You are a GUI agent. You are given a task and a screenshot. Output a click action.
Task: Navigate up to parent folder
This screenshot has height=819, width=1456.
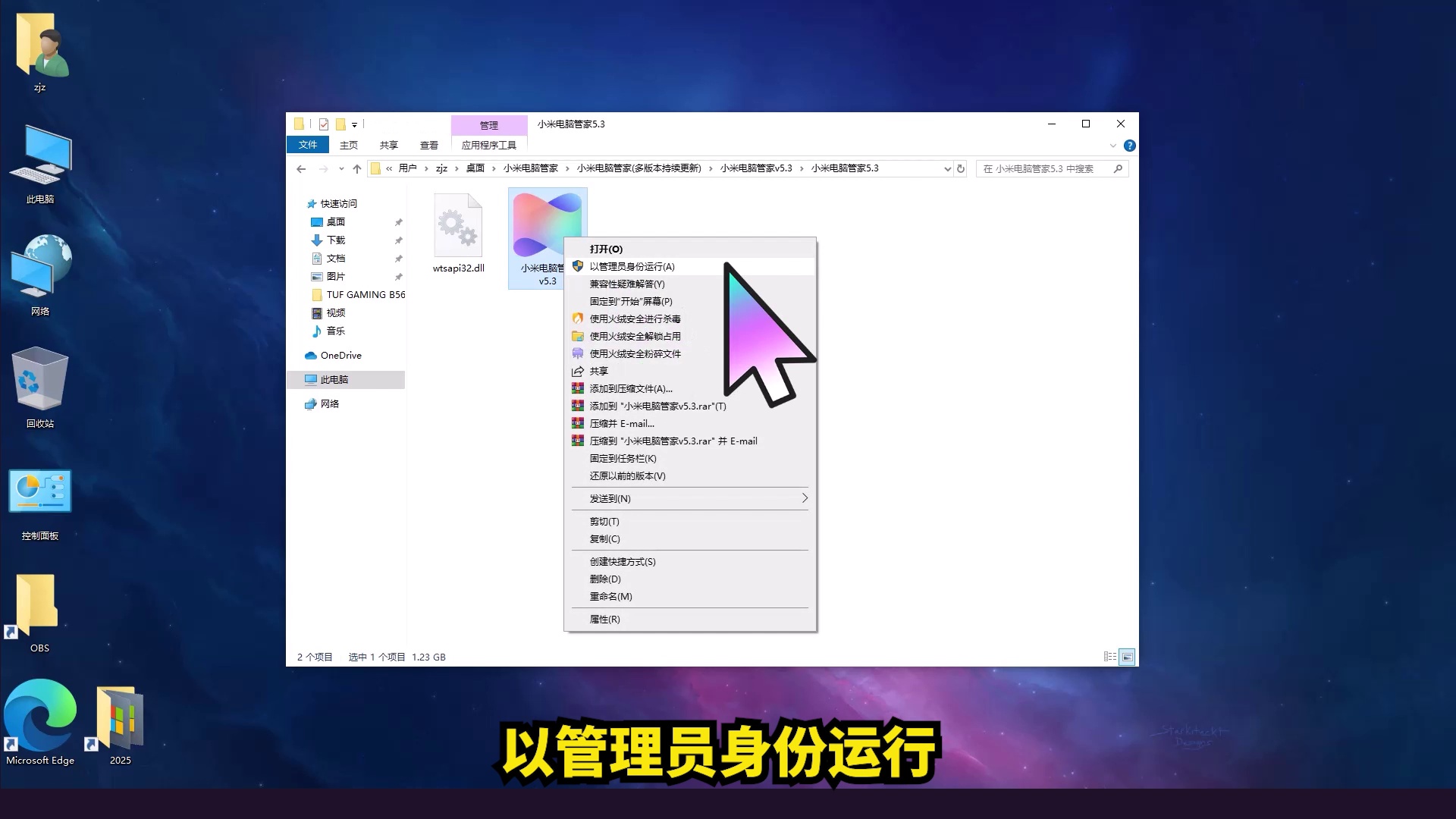(356, 169)
